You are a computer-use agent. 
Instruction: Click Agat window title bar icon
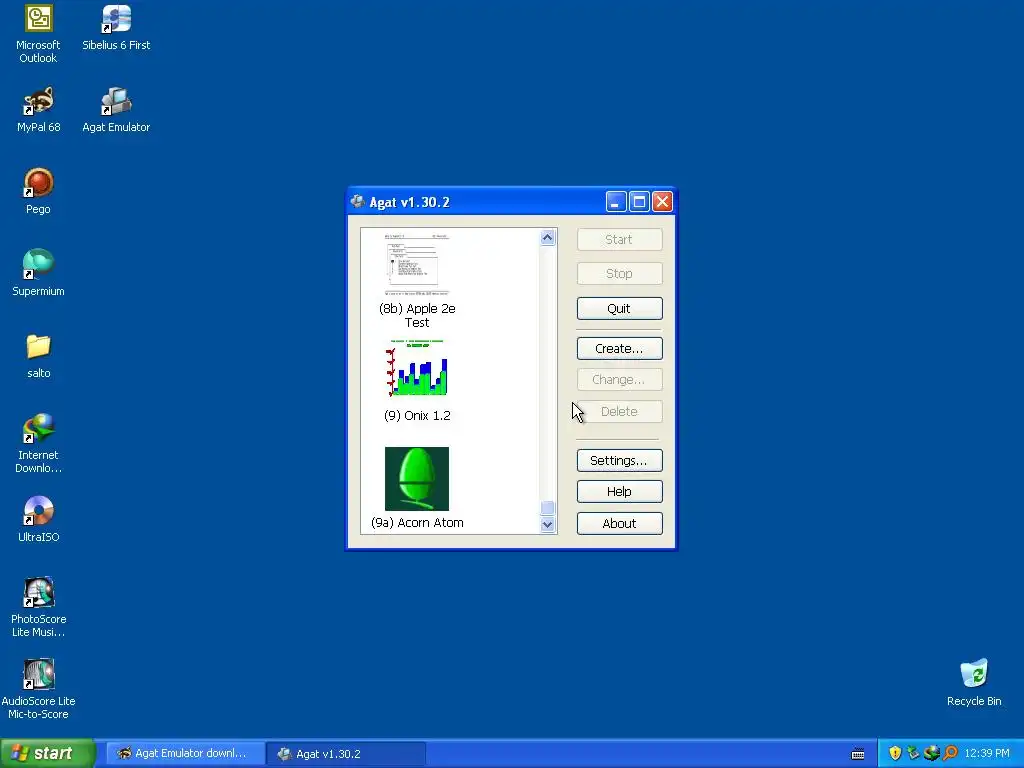[x=357, y=202]
